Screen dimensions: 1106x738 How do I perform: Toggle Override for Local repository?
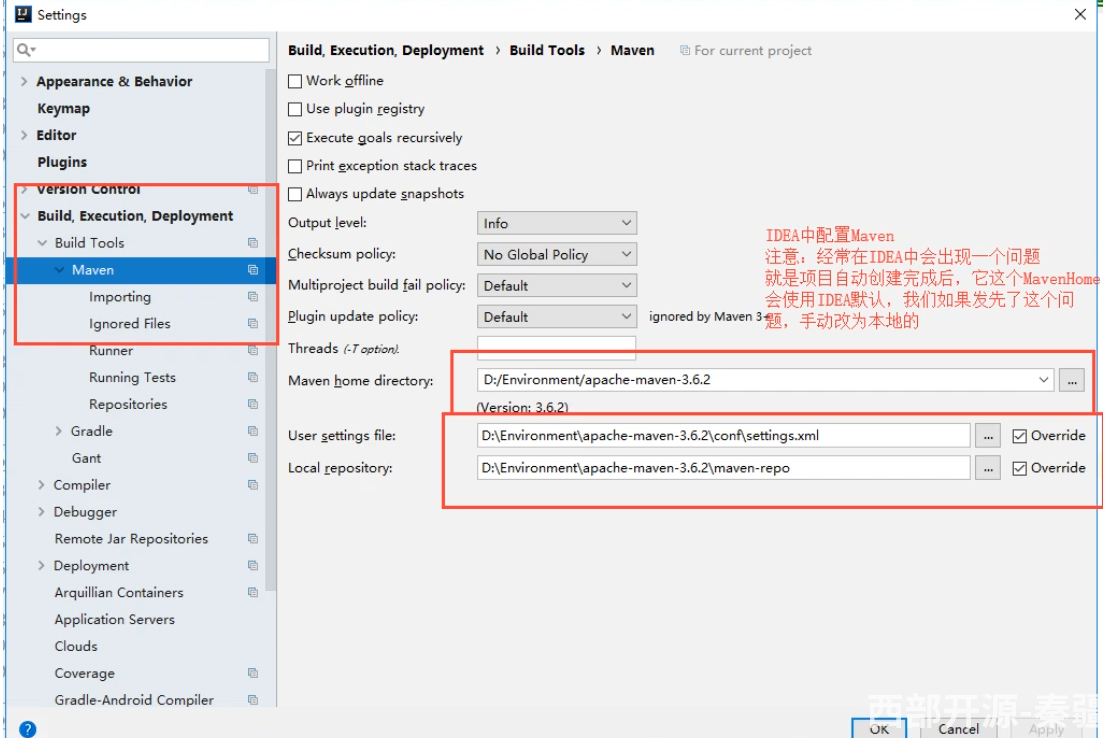click(1019, 468)
